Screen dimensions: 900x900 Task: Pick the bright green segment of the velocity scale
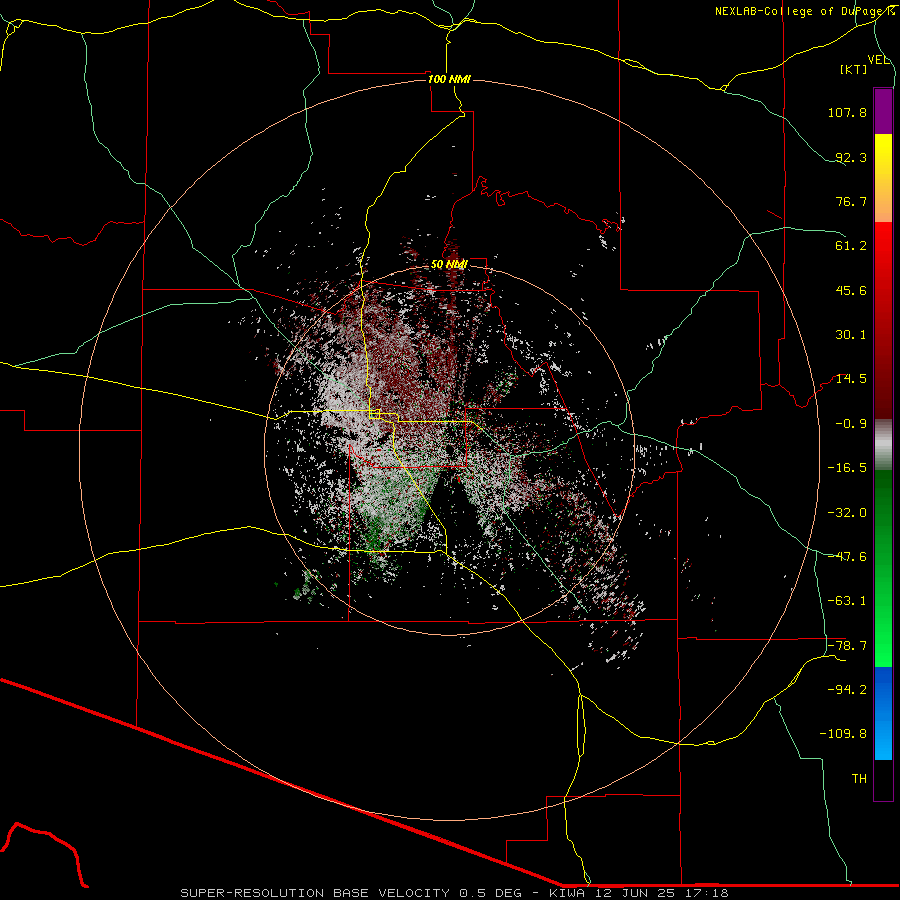pyautogui.click(x=883, y=618)
